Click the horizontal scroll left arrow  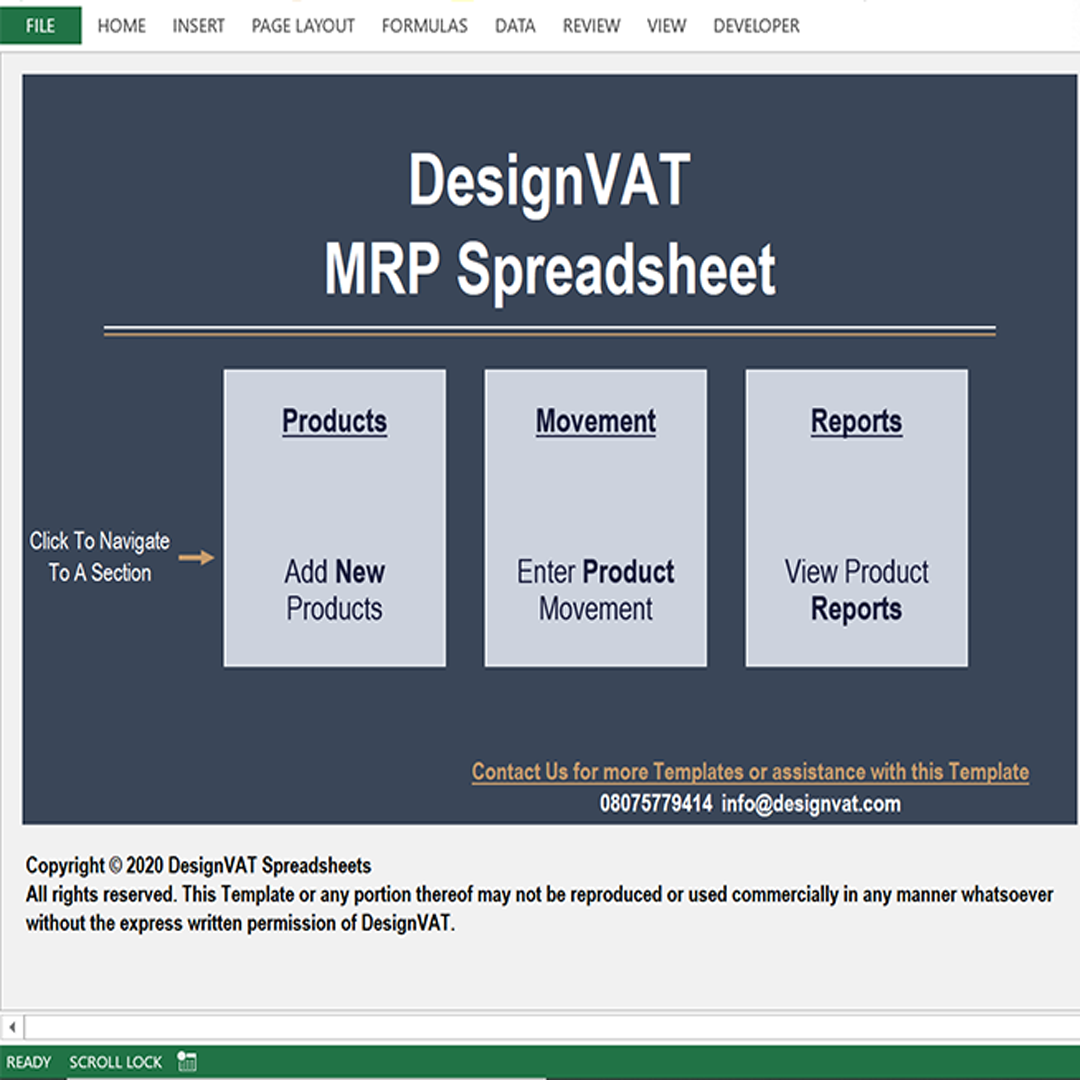tap(12, 1027)
